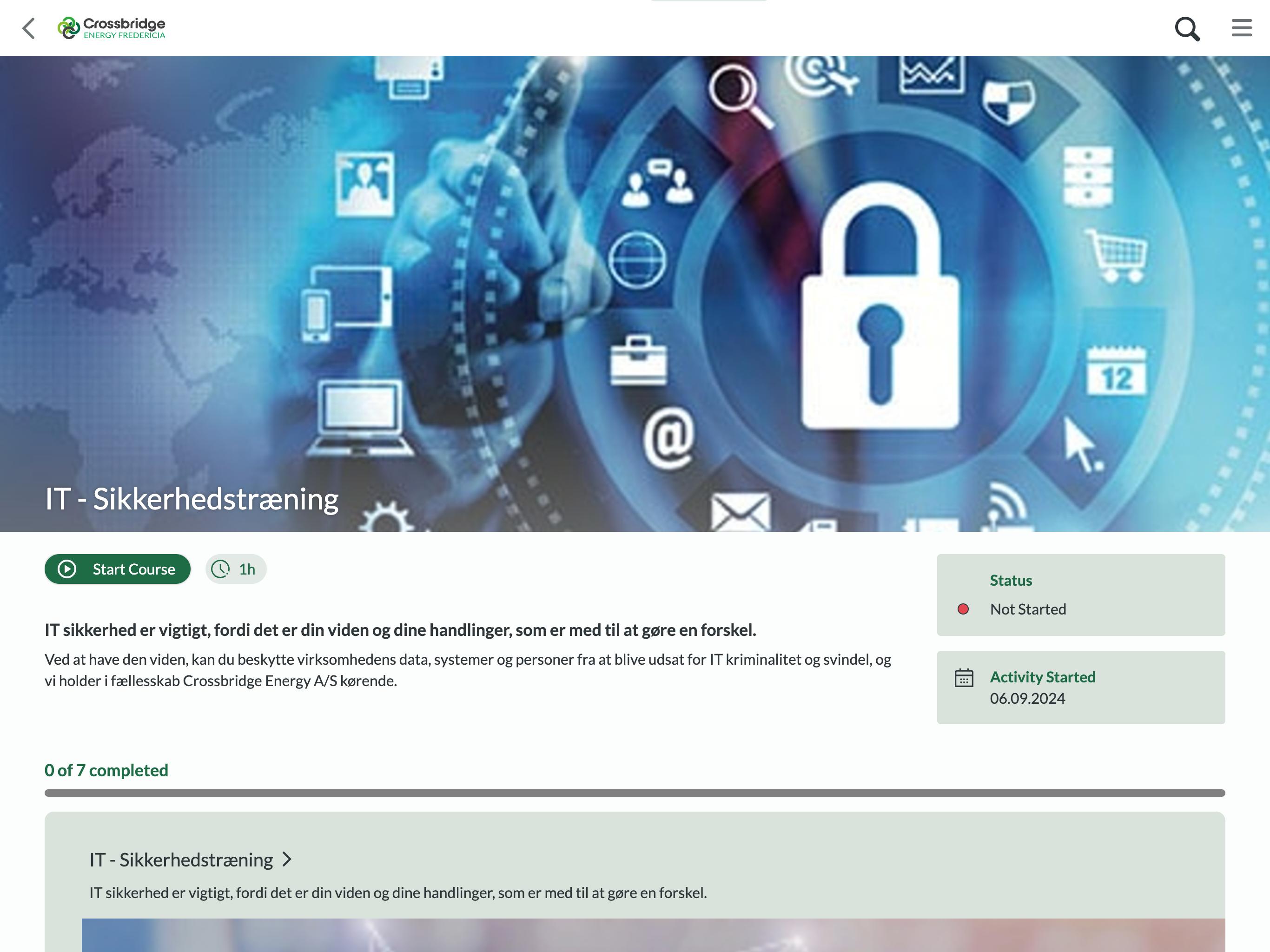The width and height of the screenshot is (1270, 952).
Task: Open search with the magnifying glass icon
Action: click(1187, 29)
